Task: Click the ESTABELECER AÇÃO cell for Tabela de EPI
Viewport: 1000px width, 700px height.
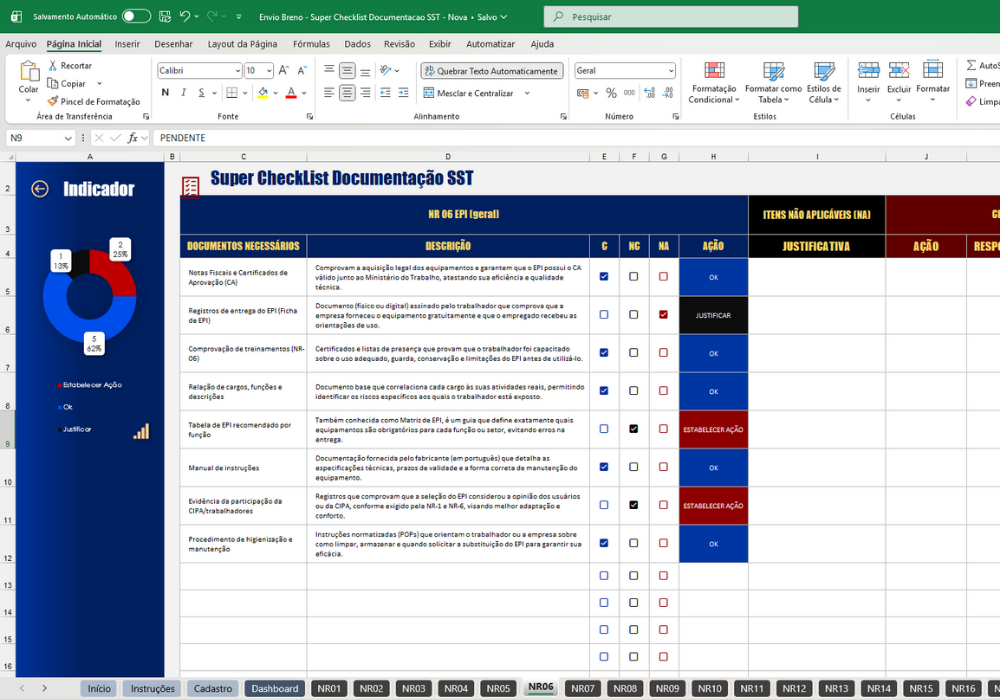Action: pyautogui.click(x=713, y=430)
